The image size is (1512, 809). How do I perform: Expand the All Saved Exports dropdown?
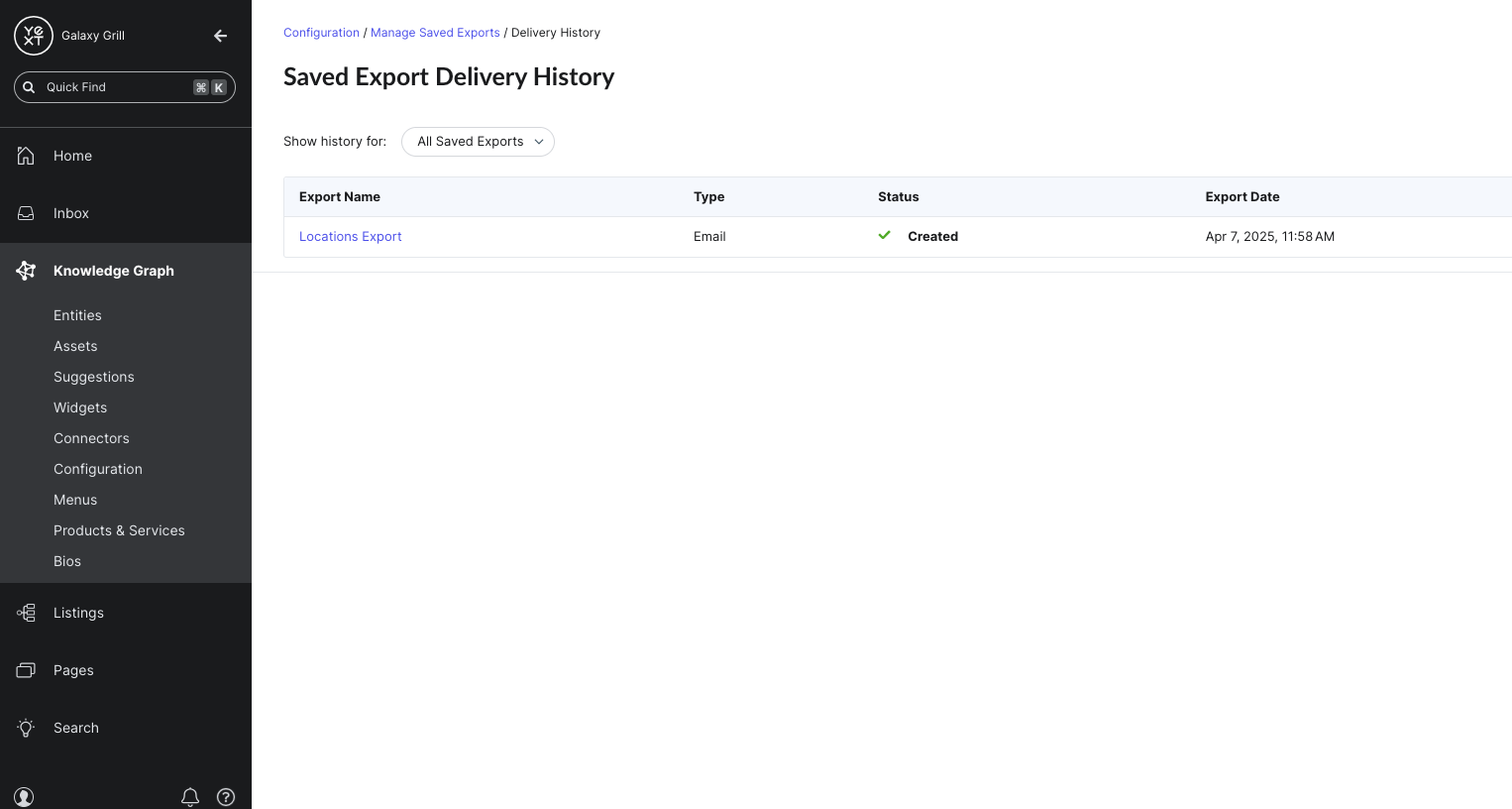(478, 142)
